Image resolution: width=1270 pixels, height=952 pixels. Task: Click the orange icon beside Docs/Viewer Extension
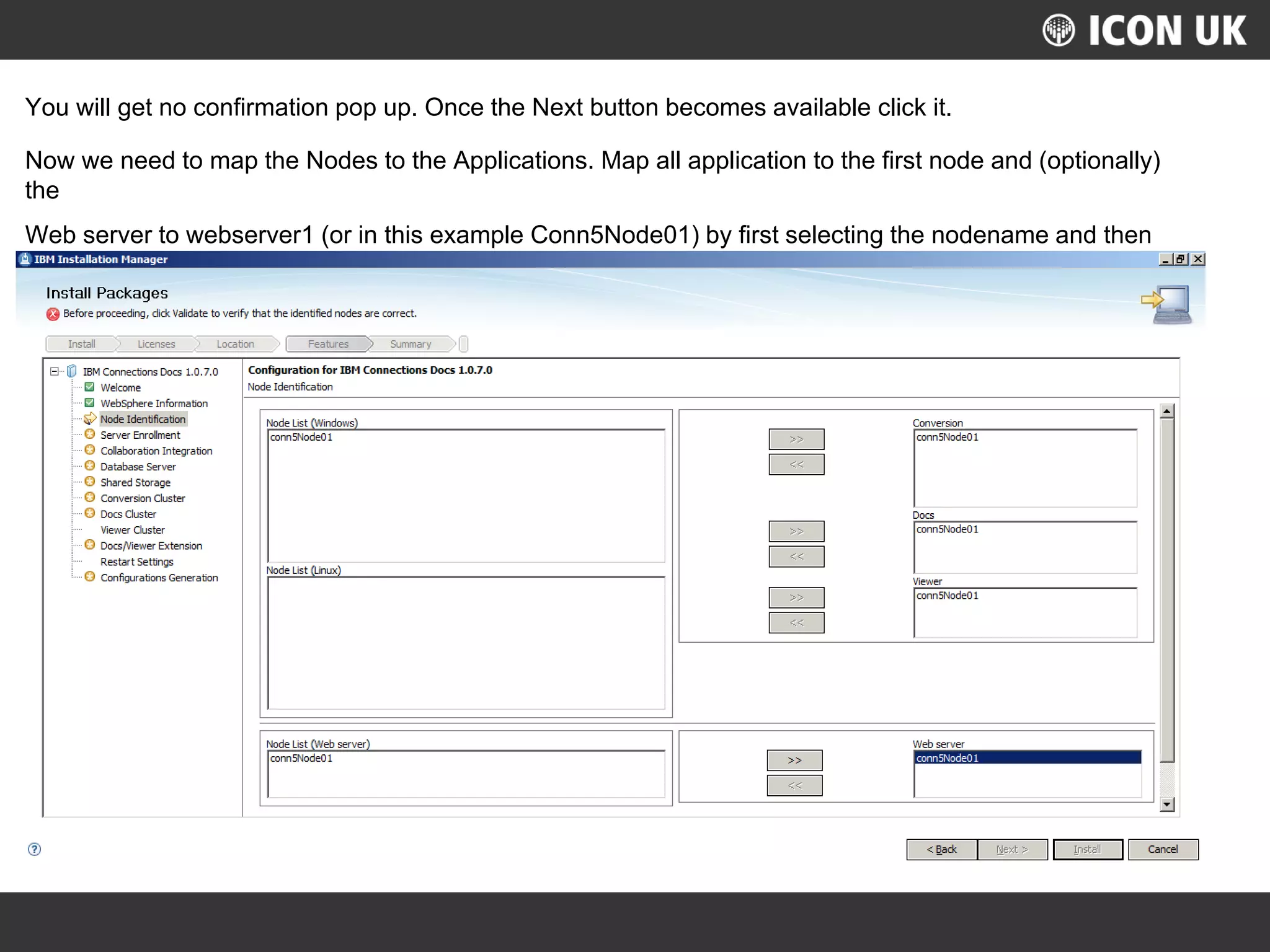click(x=90, y=545)
